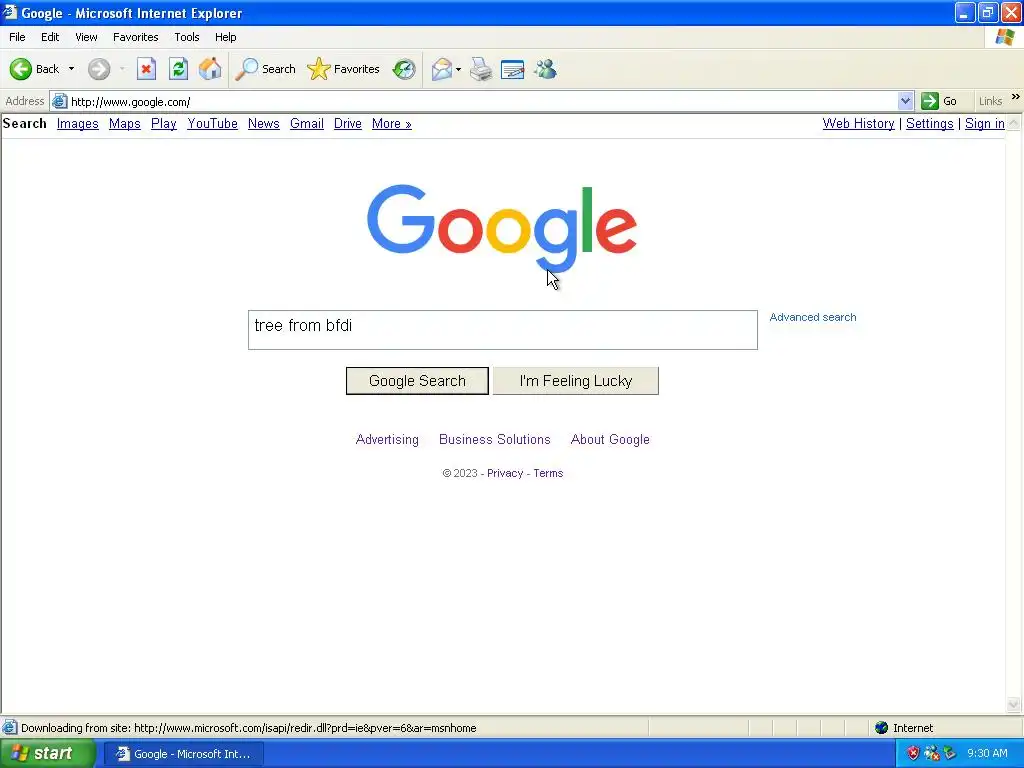This screenshot has width=1024, height=768.
Task: Click Advanced search link
Action: 812,317
